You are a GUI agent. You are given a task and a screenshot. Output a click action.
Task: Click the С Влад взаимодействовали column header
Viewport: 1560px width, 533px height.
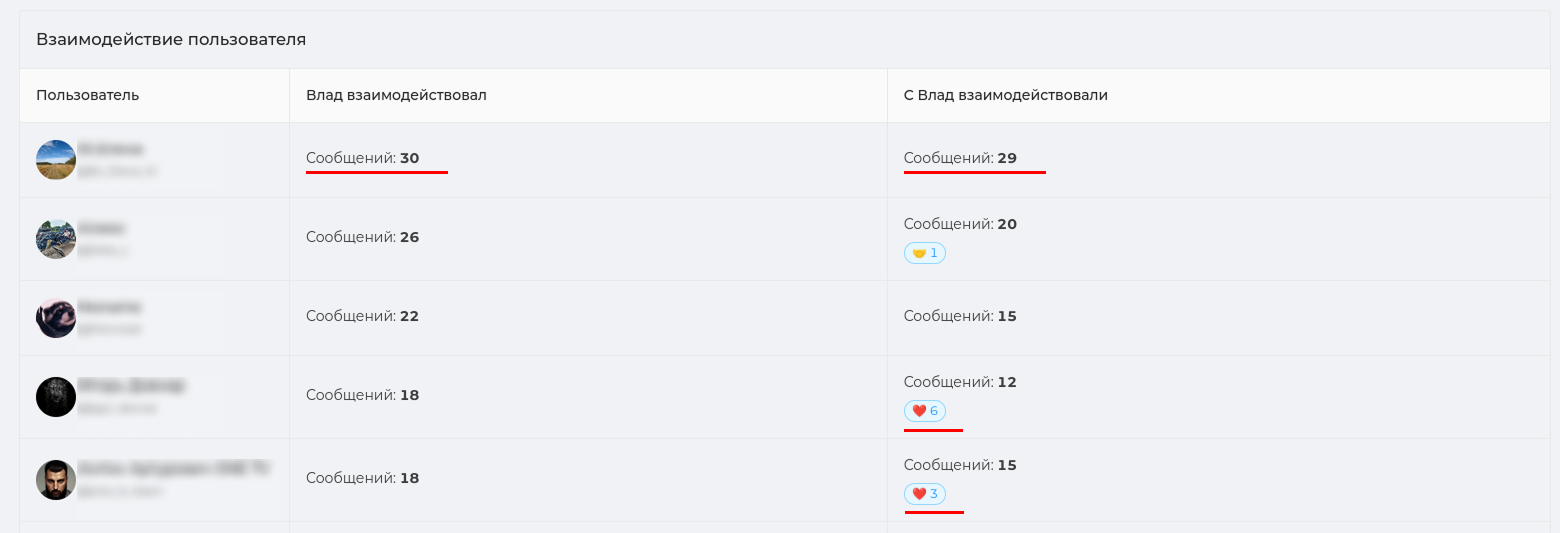pos(1006,95)
